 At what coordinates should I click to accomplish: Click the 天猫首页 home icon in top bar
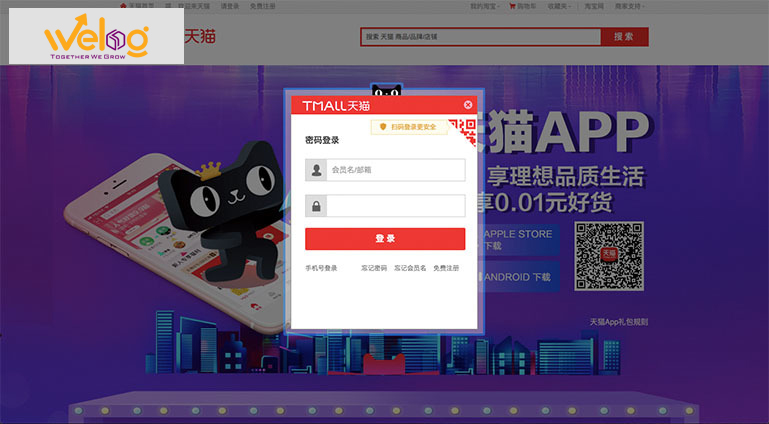[x=123, y=6]
